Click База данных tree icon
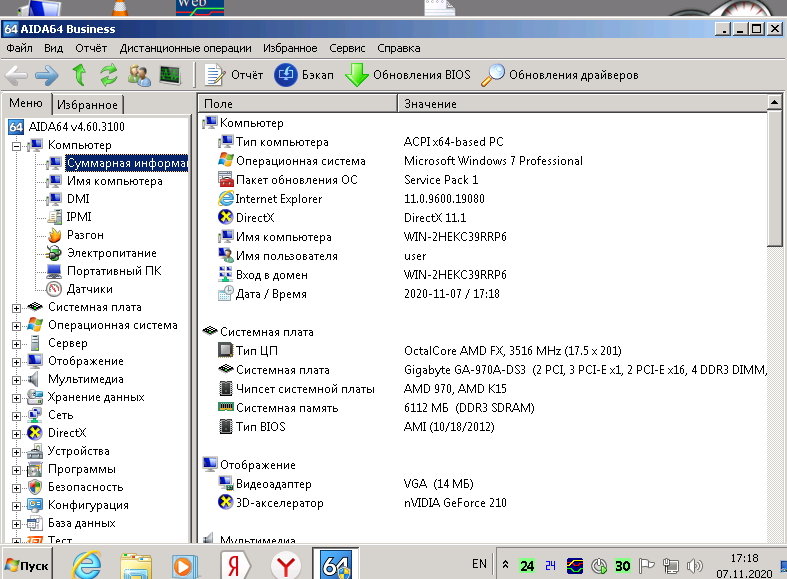 [x=35, y=523]
